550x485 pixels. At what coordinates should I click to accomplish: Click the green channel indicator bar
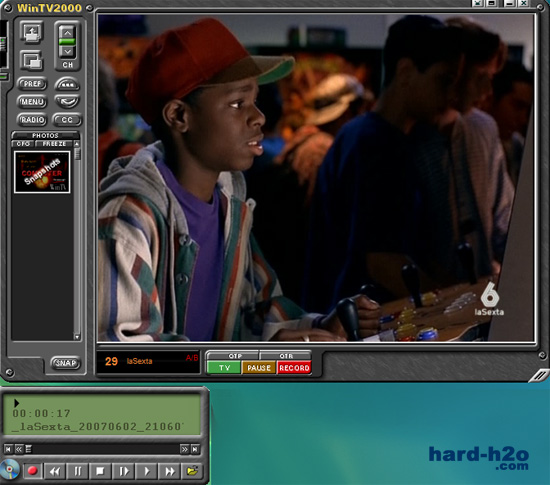coord(67,42)
